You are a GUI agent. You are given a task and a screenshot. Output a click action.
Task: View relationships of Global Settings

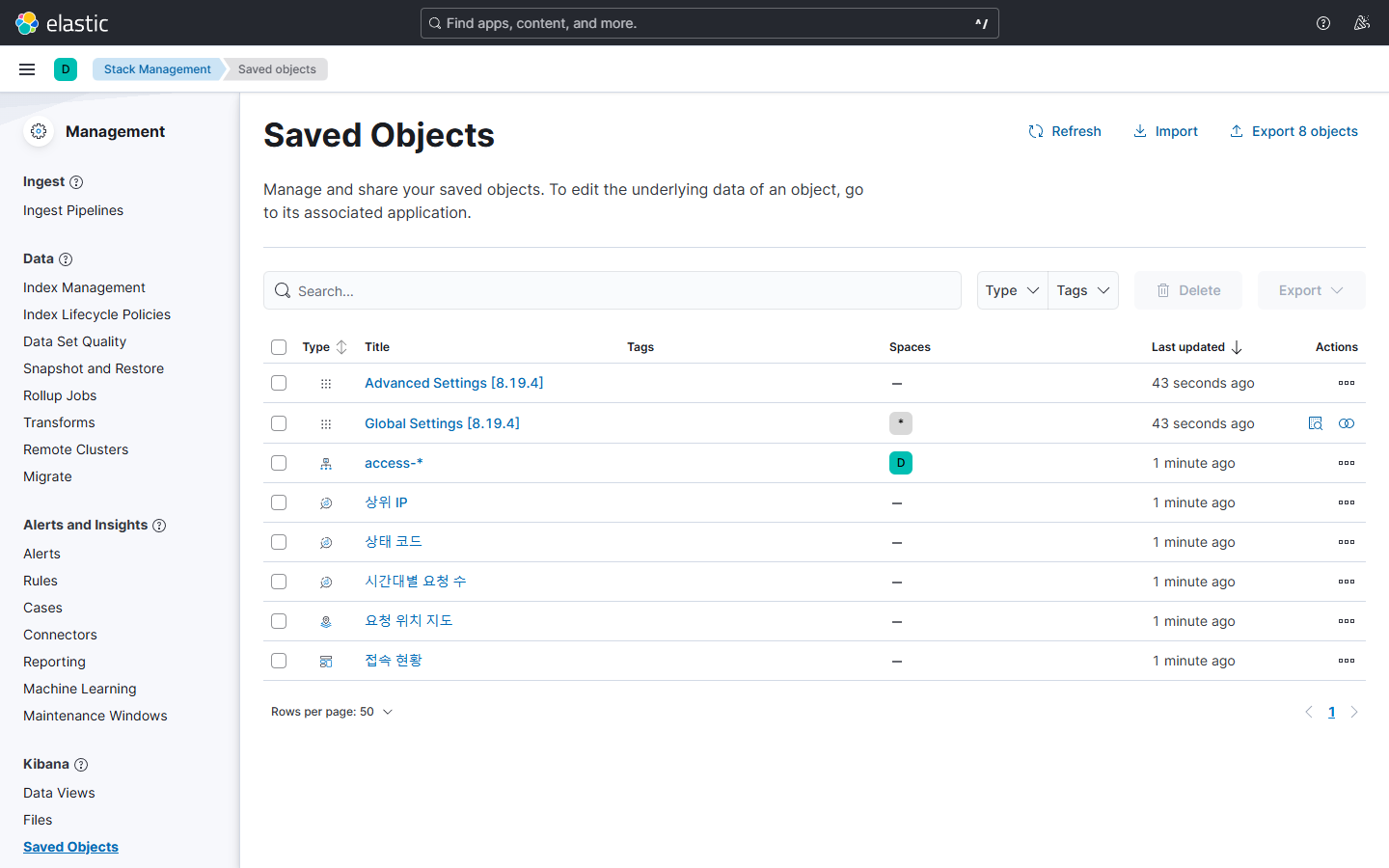click(x=1347, y=423)
